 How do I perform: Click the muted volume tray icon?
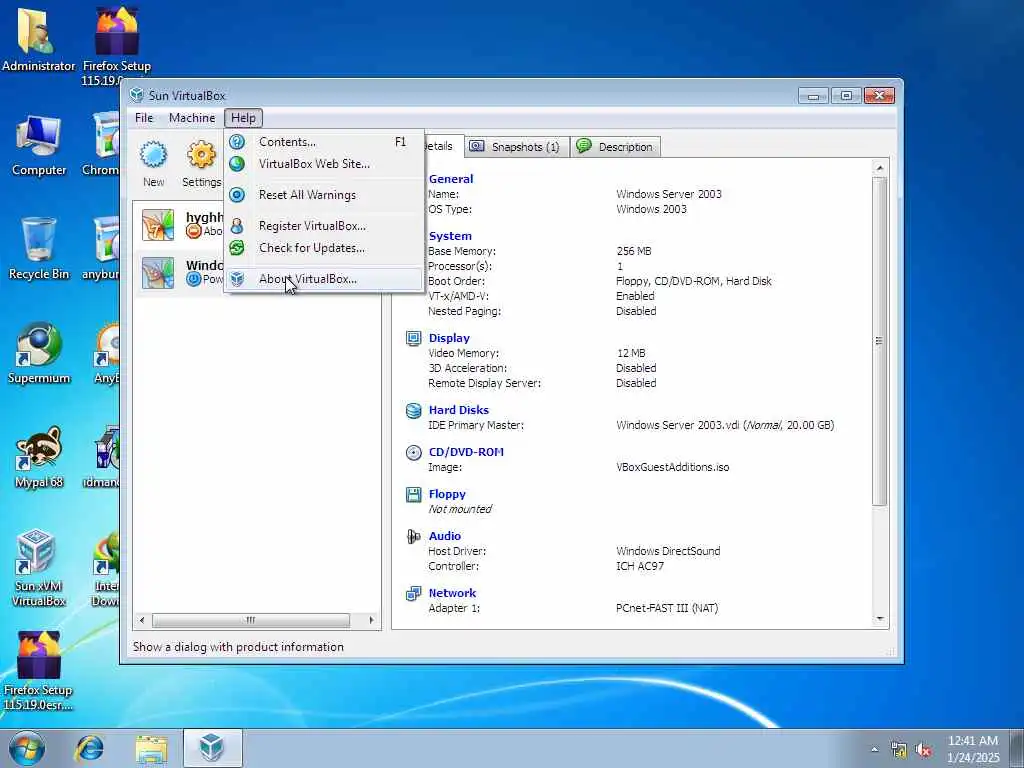coord(923,750)
